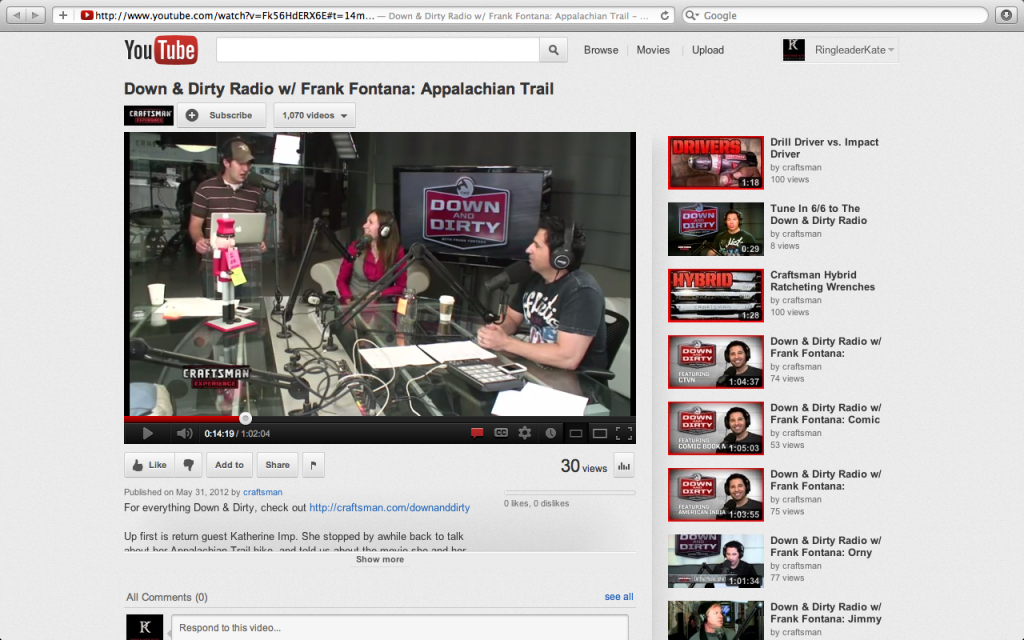
Task: Open browser downloads button
Action: pos(1006,15)
